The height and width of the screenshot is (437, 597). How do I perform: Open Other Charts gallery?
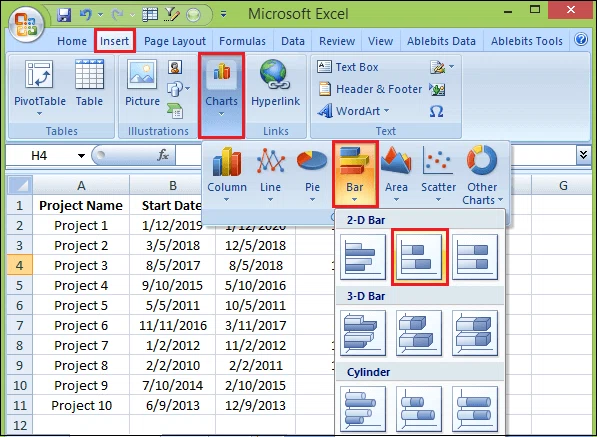click(x=482, y=176)
